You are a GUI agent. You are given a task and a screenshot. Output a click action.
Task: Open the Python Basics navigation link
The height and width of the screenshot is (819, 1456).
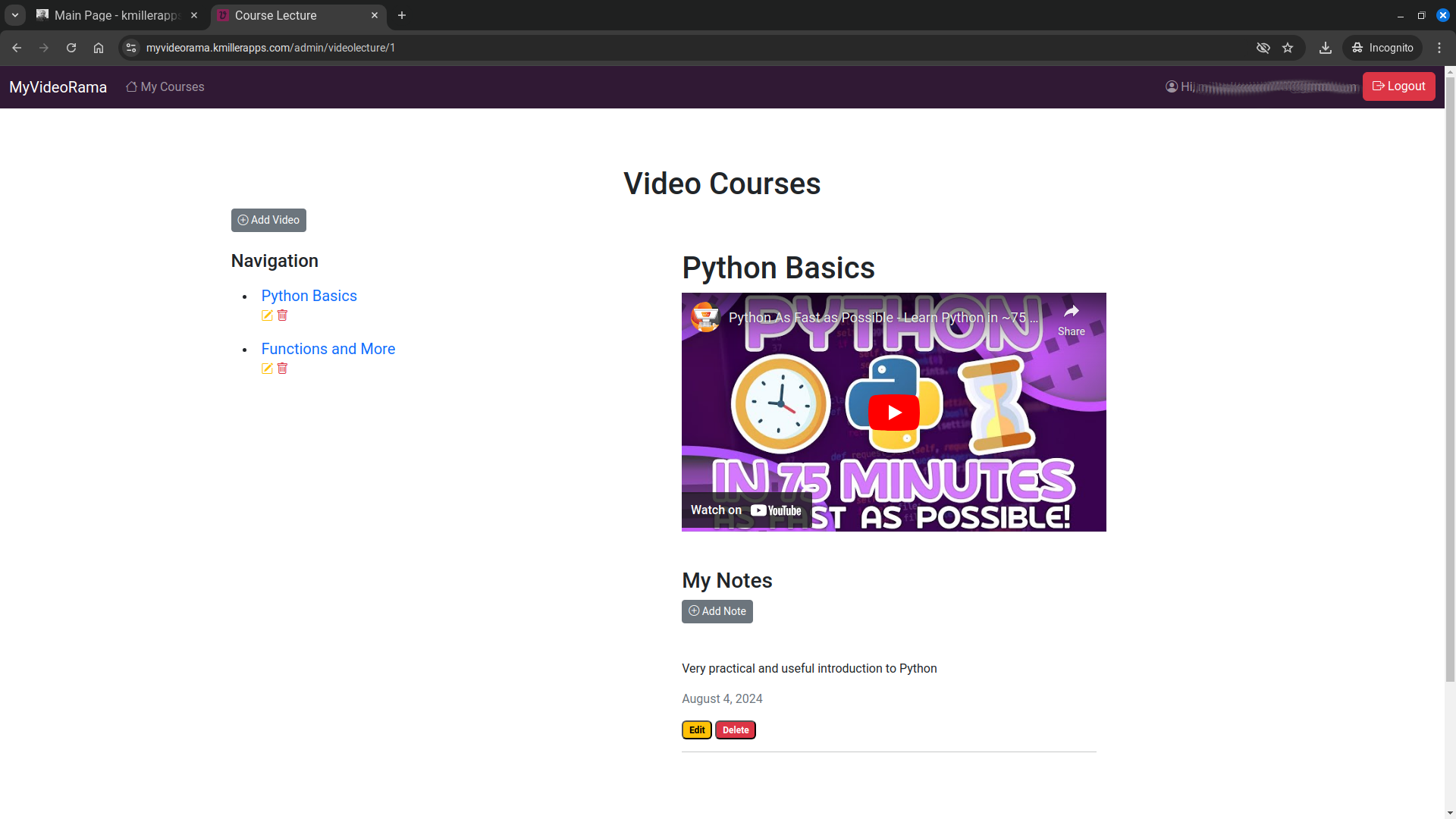[x=309, y=296]
